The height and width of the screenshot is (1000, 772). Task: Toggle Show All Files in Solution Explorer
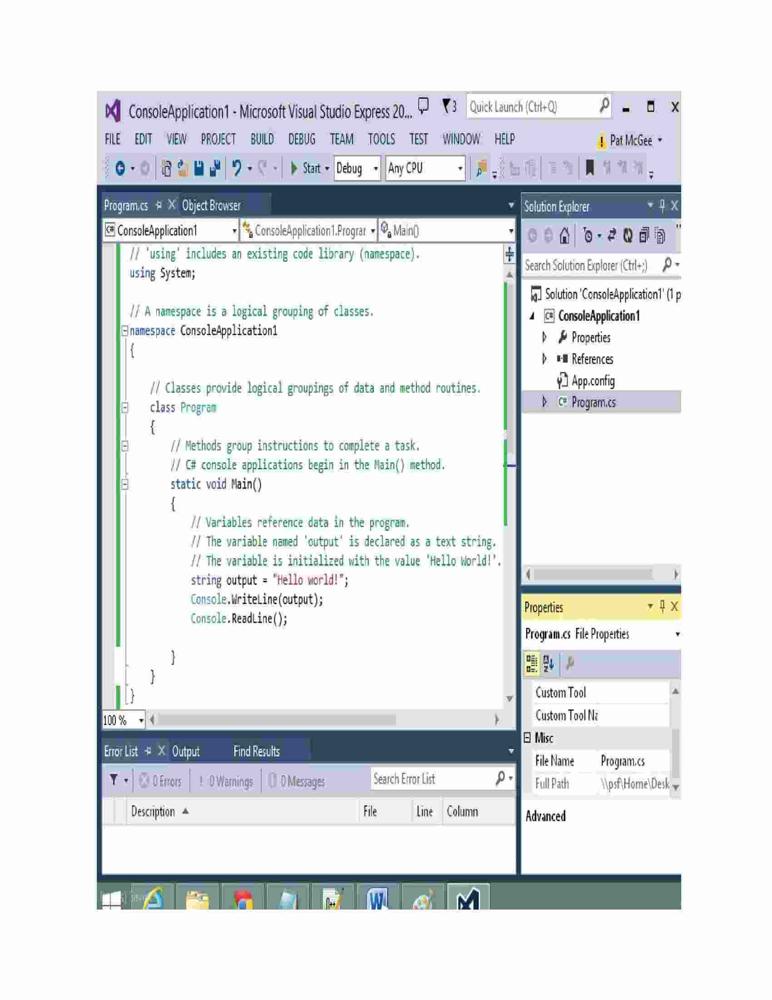tap(660, 236)
